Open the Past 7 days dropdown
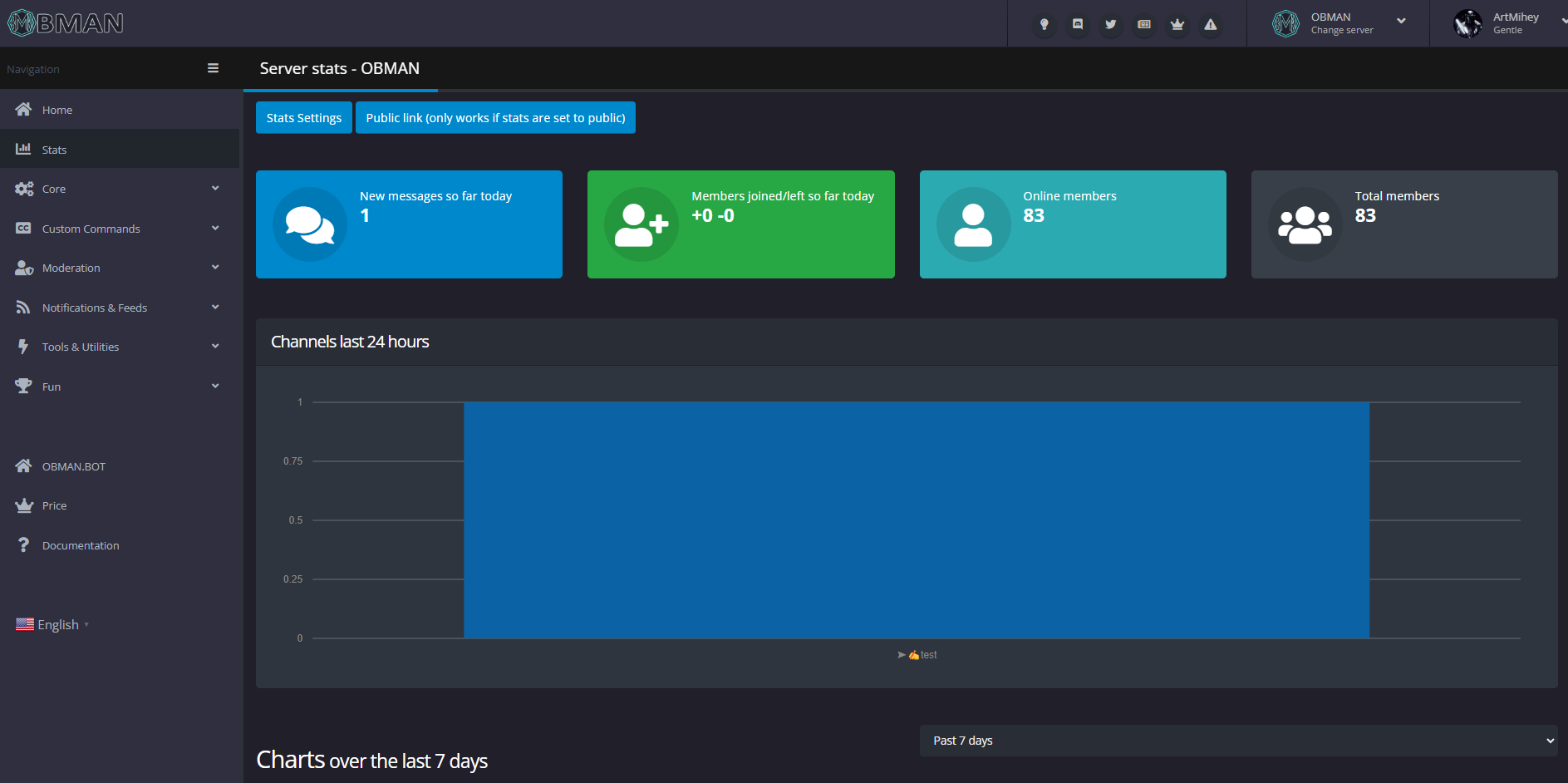 (x=1238, y=741)
